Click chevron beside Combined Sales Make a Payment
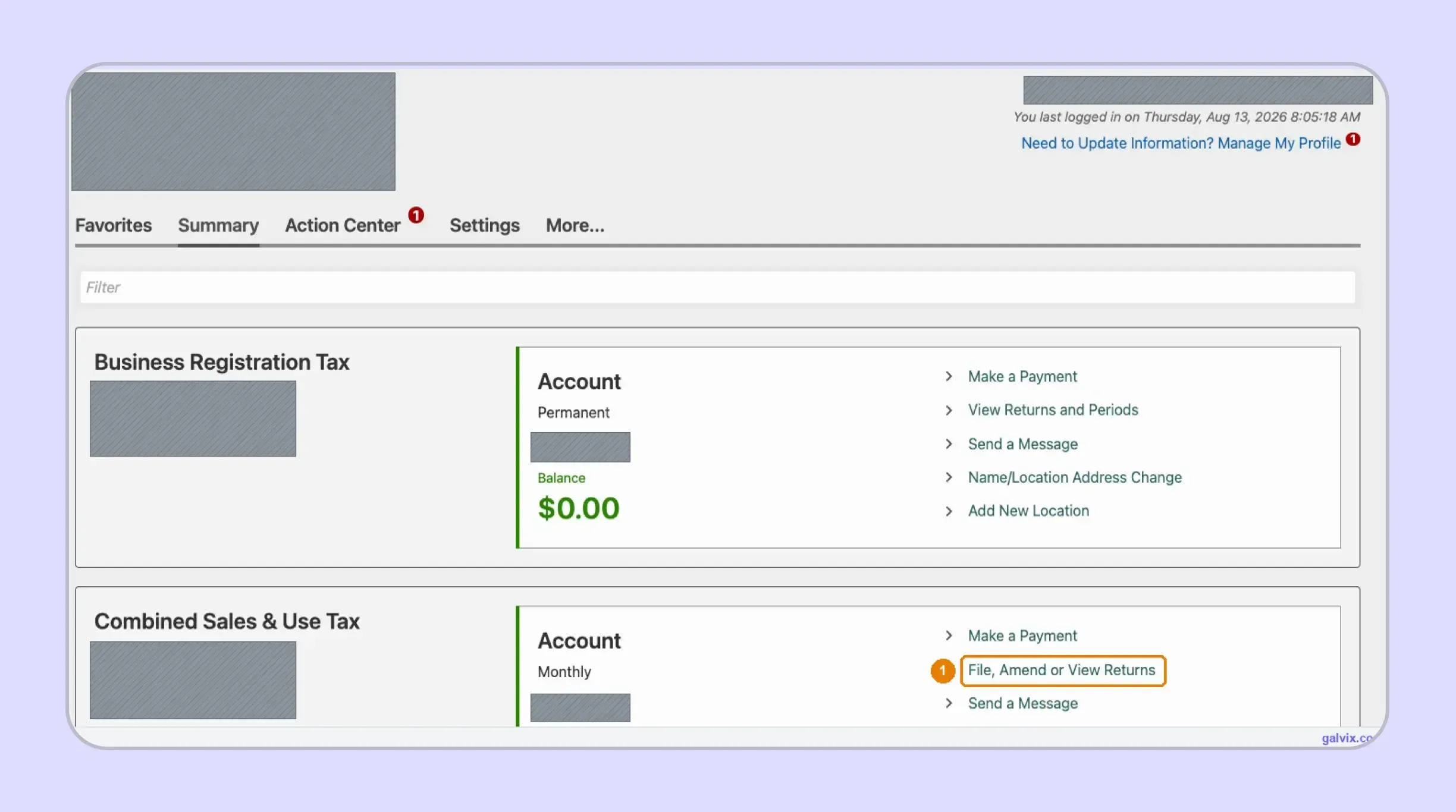The image size is (1456, 812). [x=949, y=635]
